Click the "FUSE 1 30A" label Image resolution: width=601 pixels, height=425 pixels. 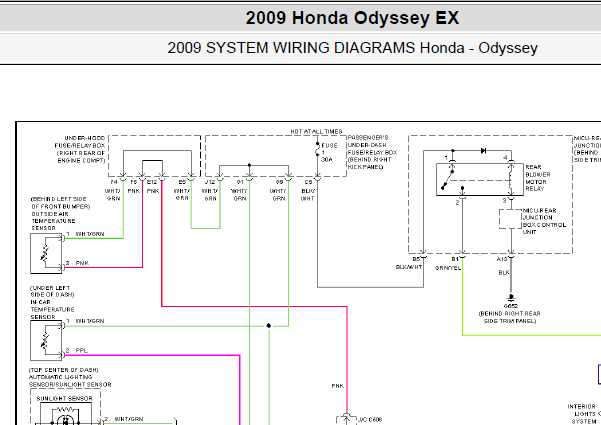(x=329, y=153)
